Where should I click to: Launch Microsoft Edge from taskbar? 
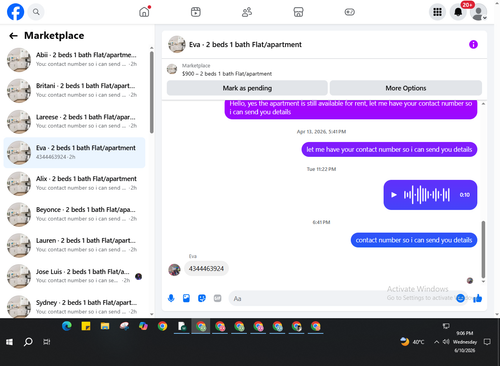[67, 326]
